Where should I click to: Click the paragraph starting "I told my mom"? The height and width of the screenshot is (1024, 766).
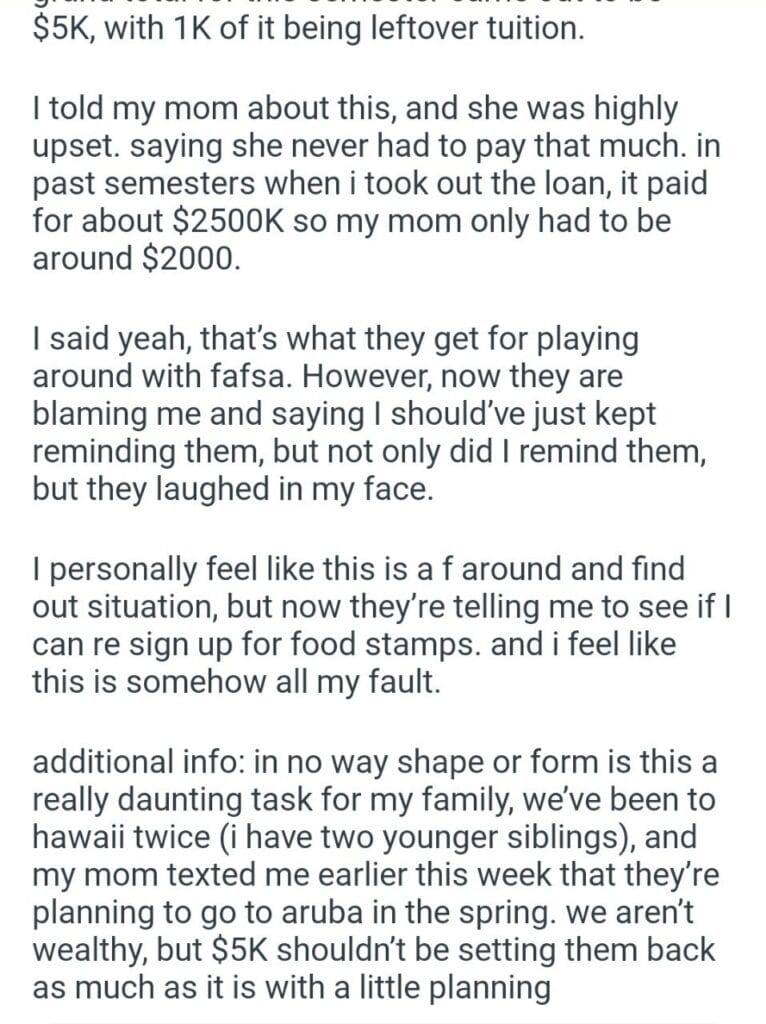[x=355, y=107]
